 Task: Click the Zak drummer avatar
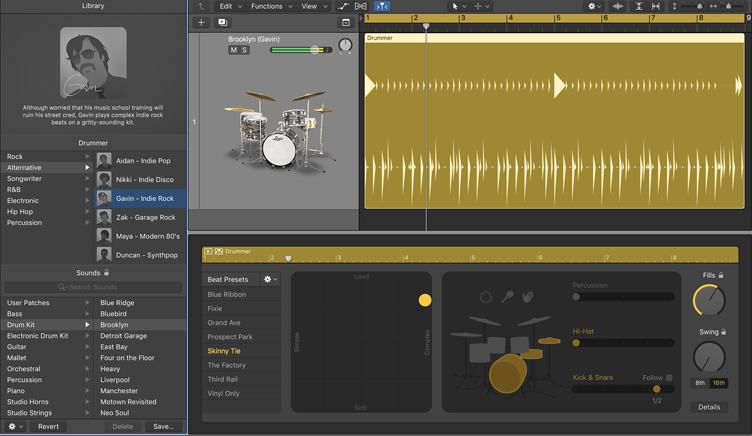(104, 217)
